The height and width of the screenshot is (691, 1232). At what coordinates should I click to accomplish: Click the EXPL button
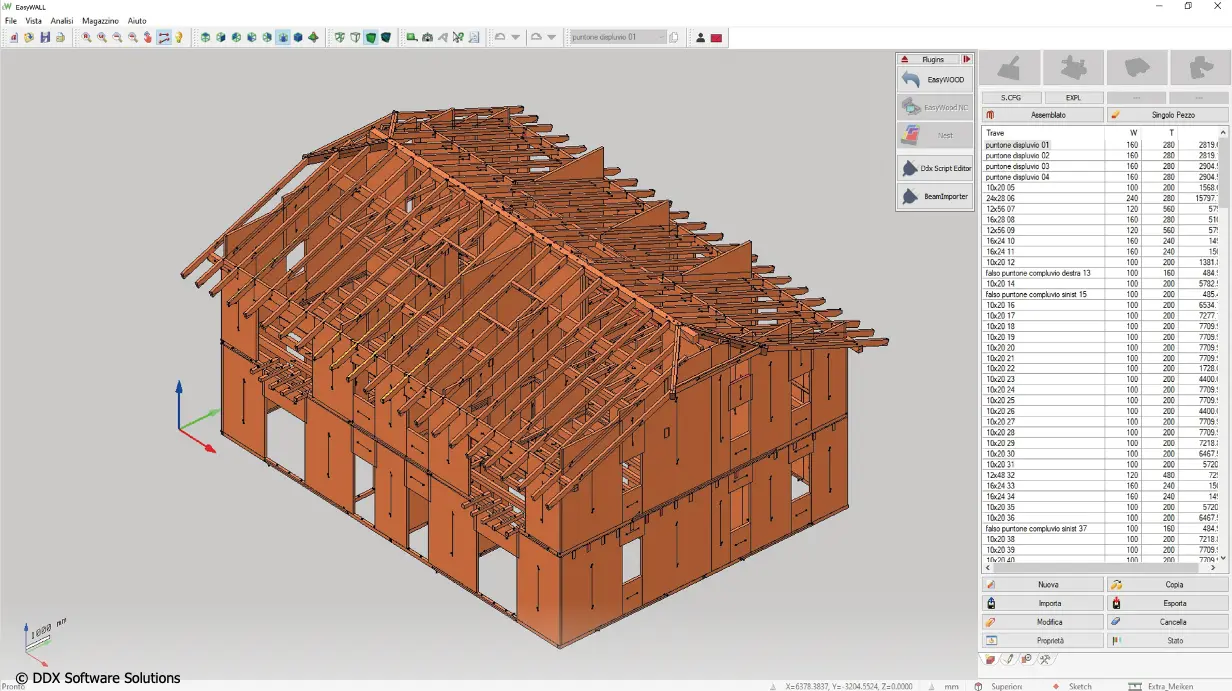pyautogui.click(x=1074, y=98)
